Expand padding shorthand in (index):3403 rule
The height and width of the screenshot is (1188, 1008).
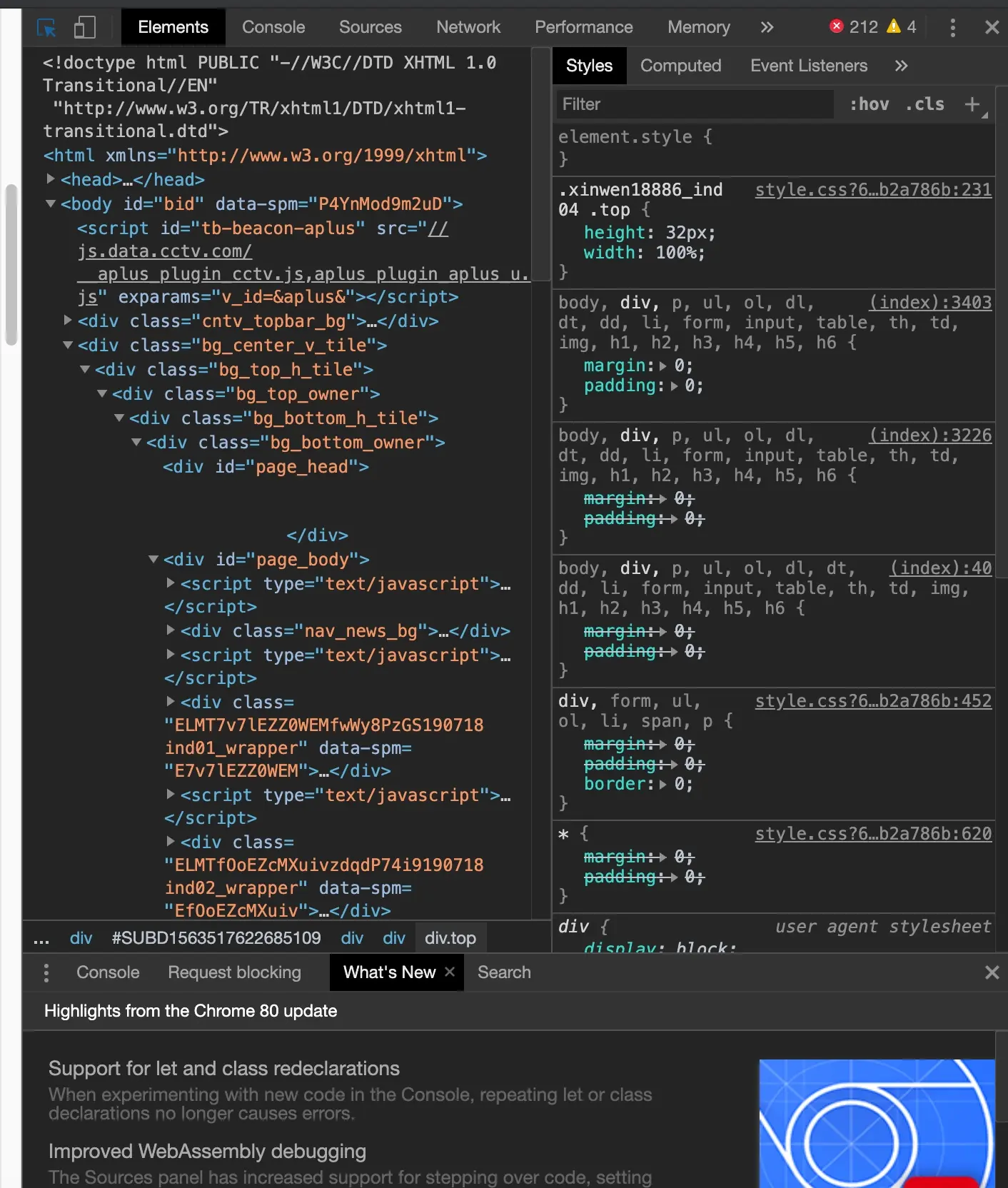click(x=675, y=386)
